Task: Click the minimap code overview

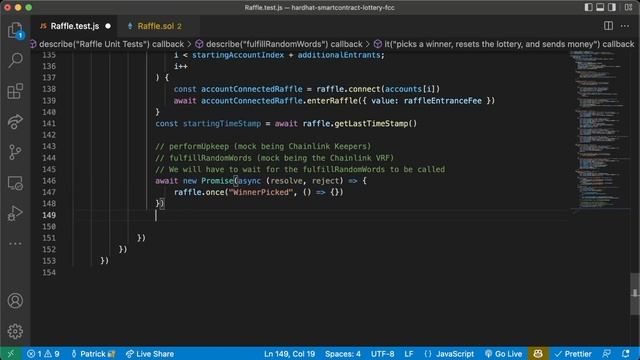Action: (x=599, y=131)
